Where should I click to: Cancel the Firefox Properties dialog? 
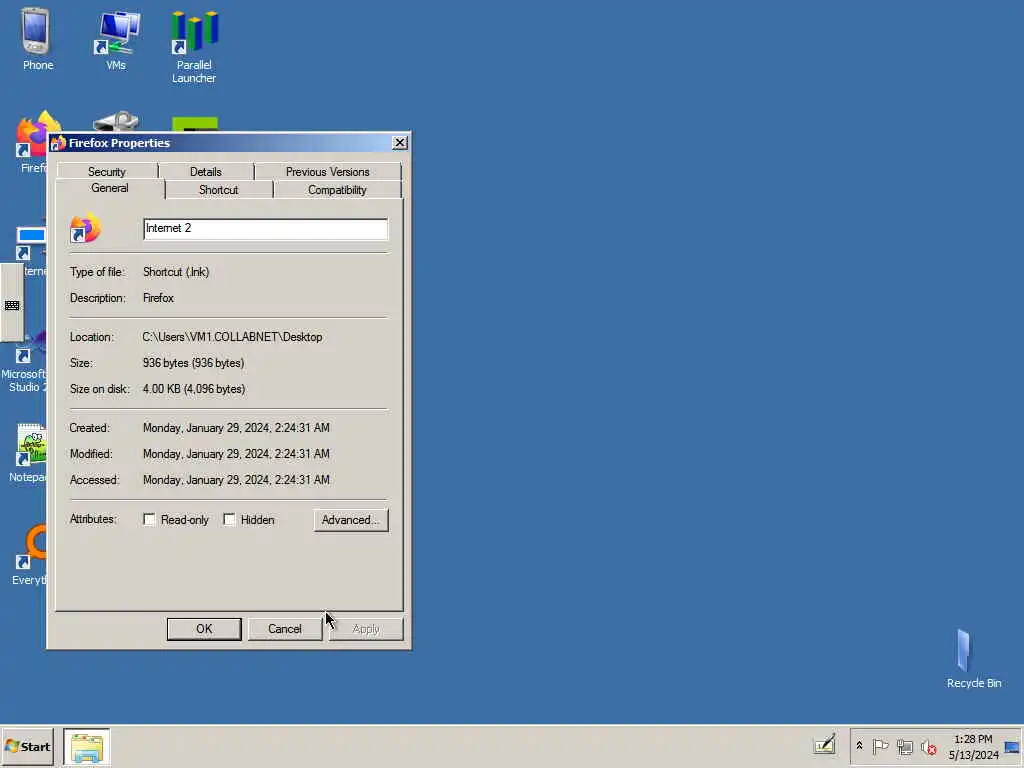tap(285, 629)
